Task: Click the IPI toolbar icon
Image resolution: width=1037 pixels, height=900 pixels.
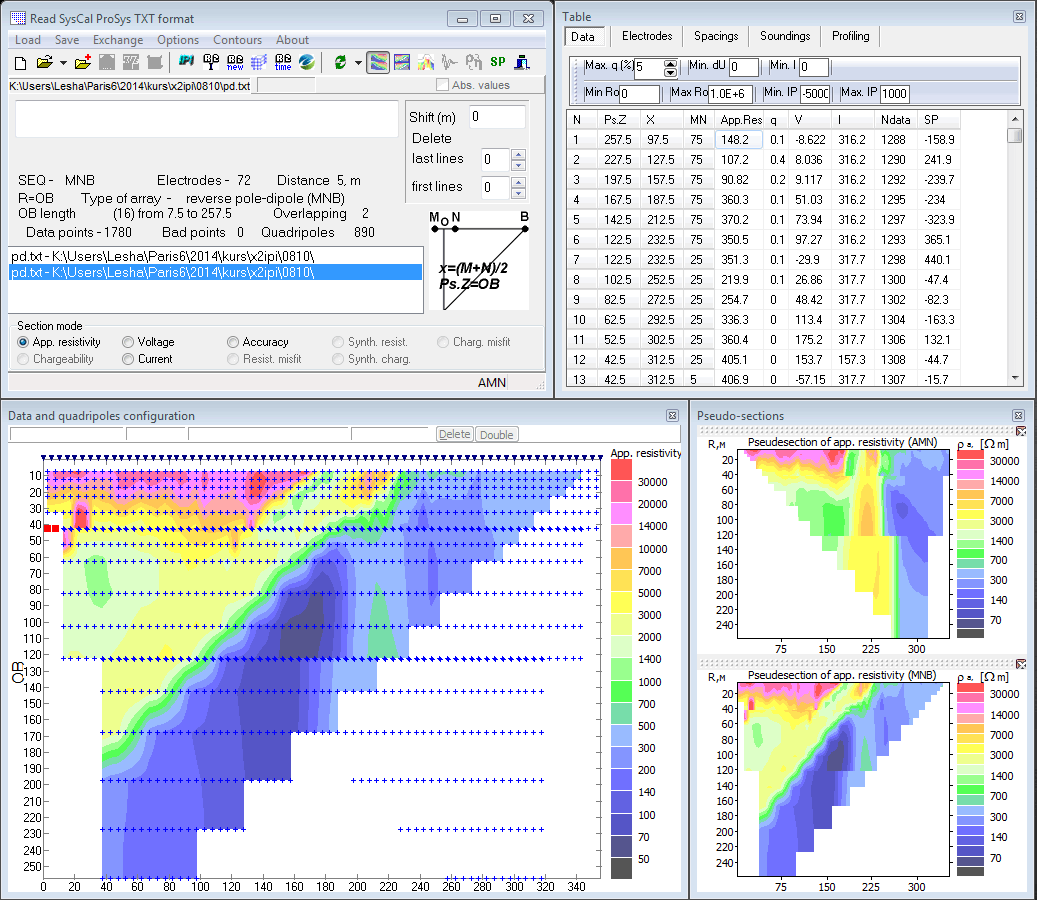Action: click(186, 62)
